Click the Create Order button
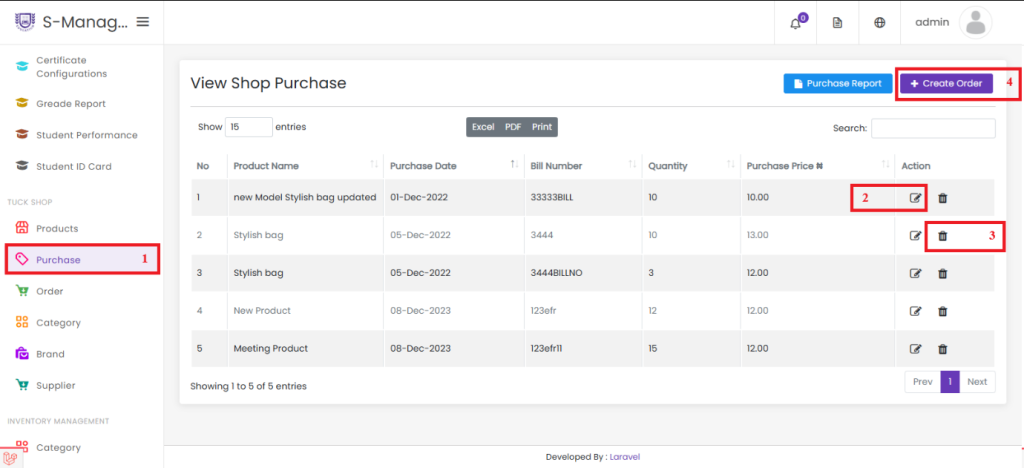 pos(946,84)
